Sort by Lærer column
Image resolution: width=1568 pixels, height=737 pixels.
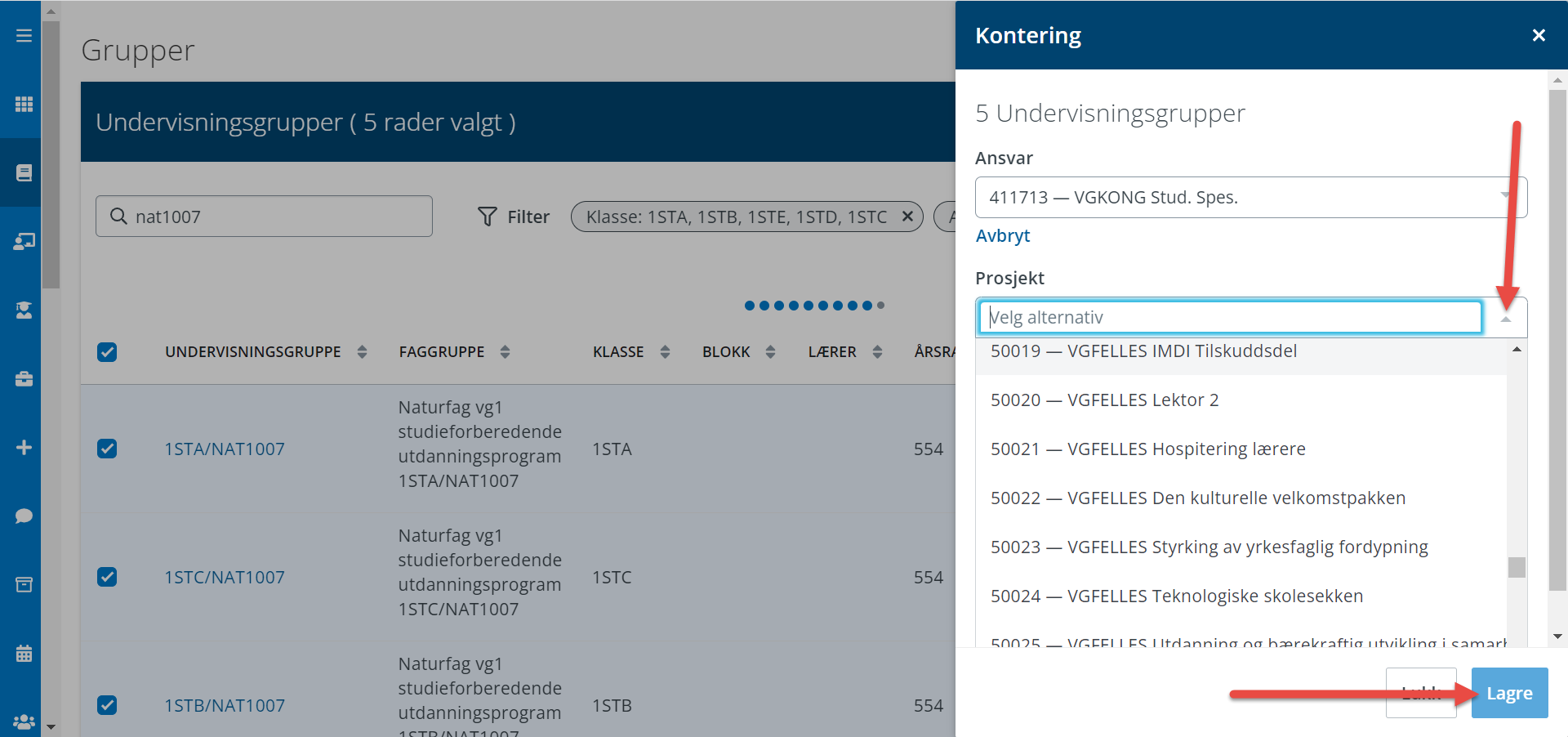click(877, 351)
